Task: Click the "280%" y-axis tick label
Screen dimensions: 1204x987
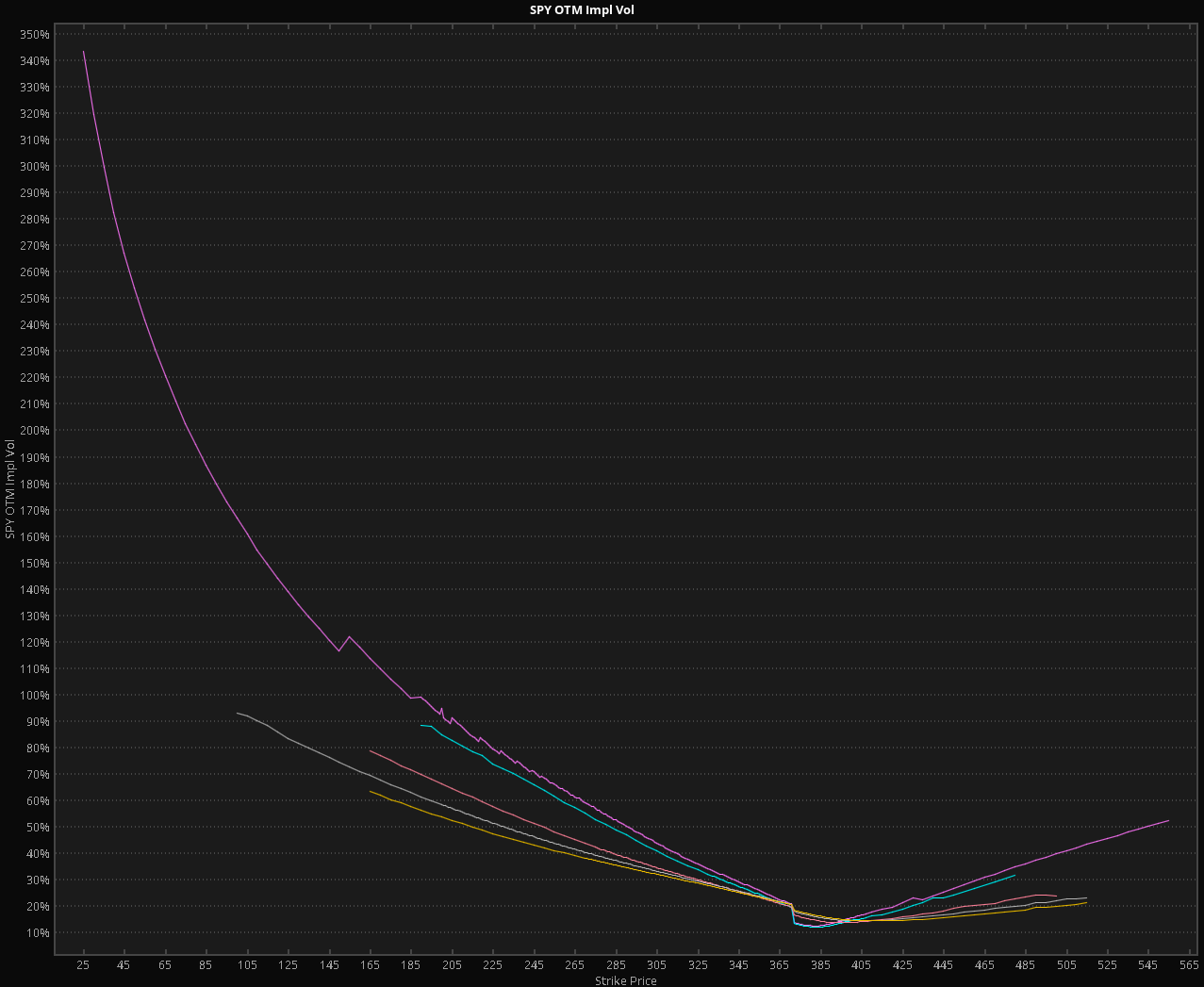Action: tap(34, 220)
